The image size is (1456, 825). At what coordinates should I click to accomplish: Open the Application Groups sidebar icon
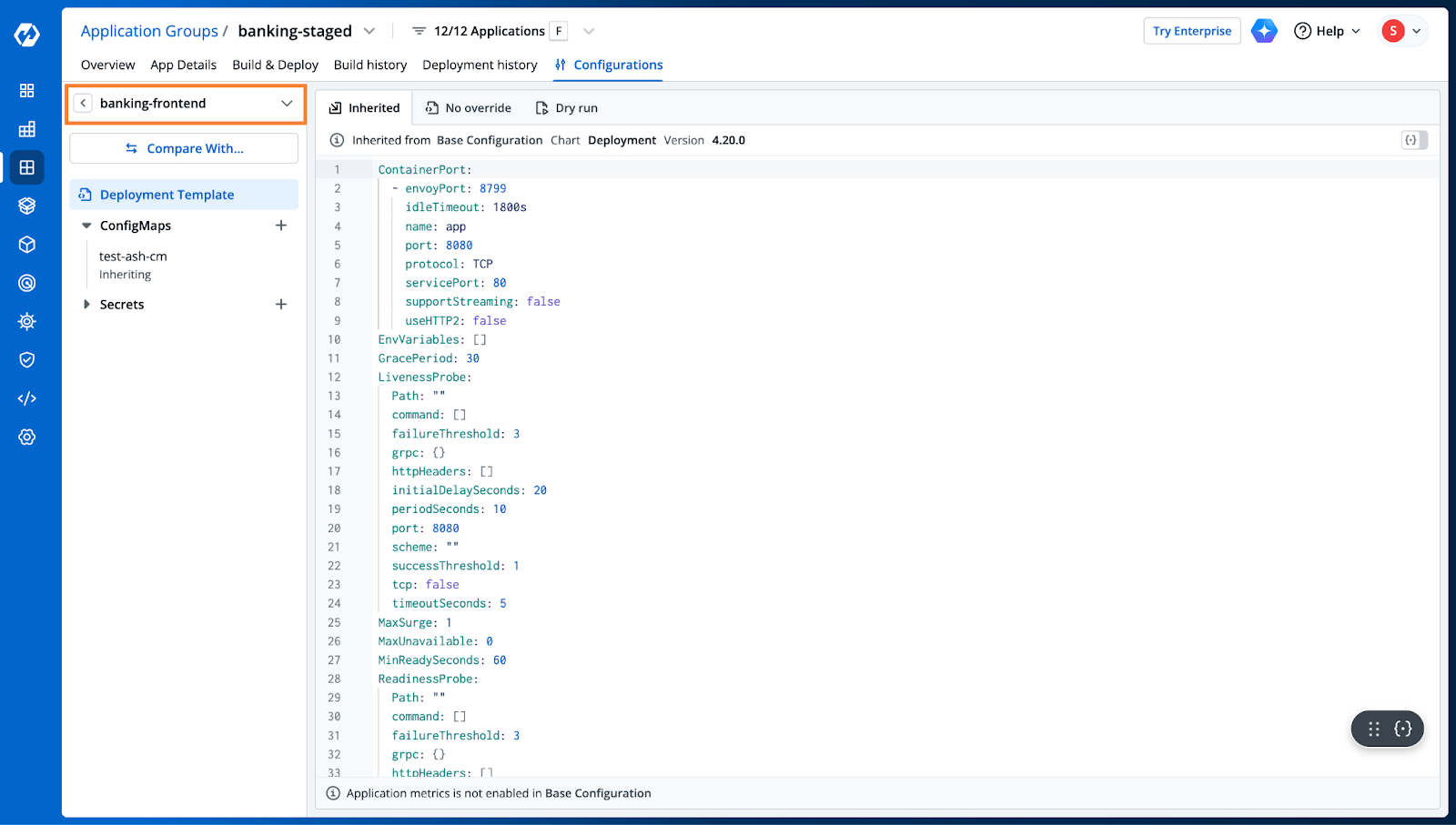pos(27,167)
